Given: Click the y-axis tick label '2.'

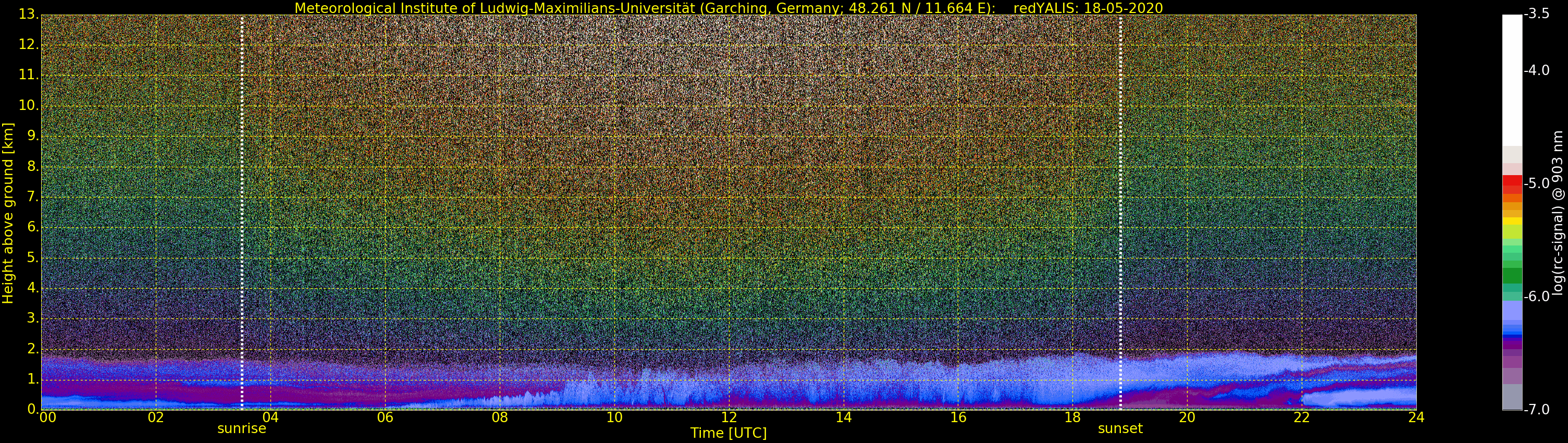Looking at the screenshot, I should 33,349.
